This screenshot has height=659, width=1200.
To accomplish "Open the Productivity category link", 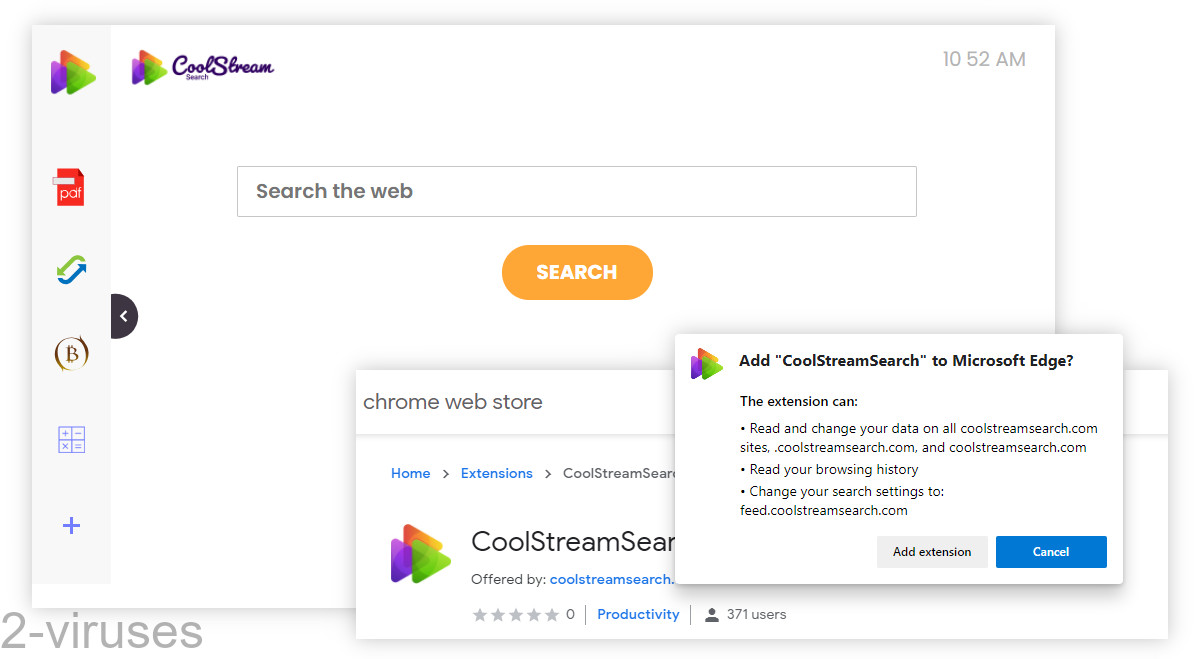I will click(638, 614).
